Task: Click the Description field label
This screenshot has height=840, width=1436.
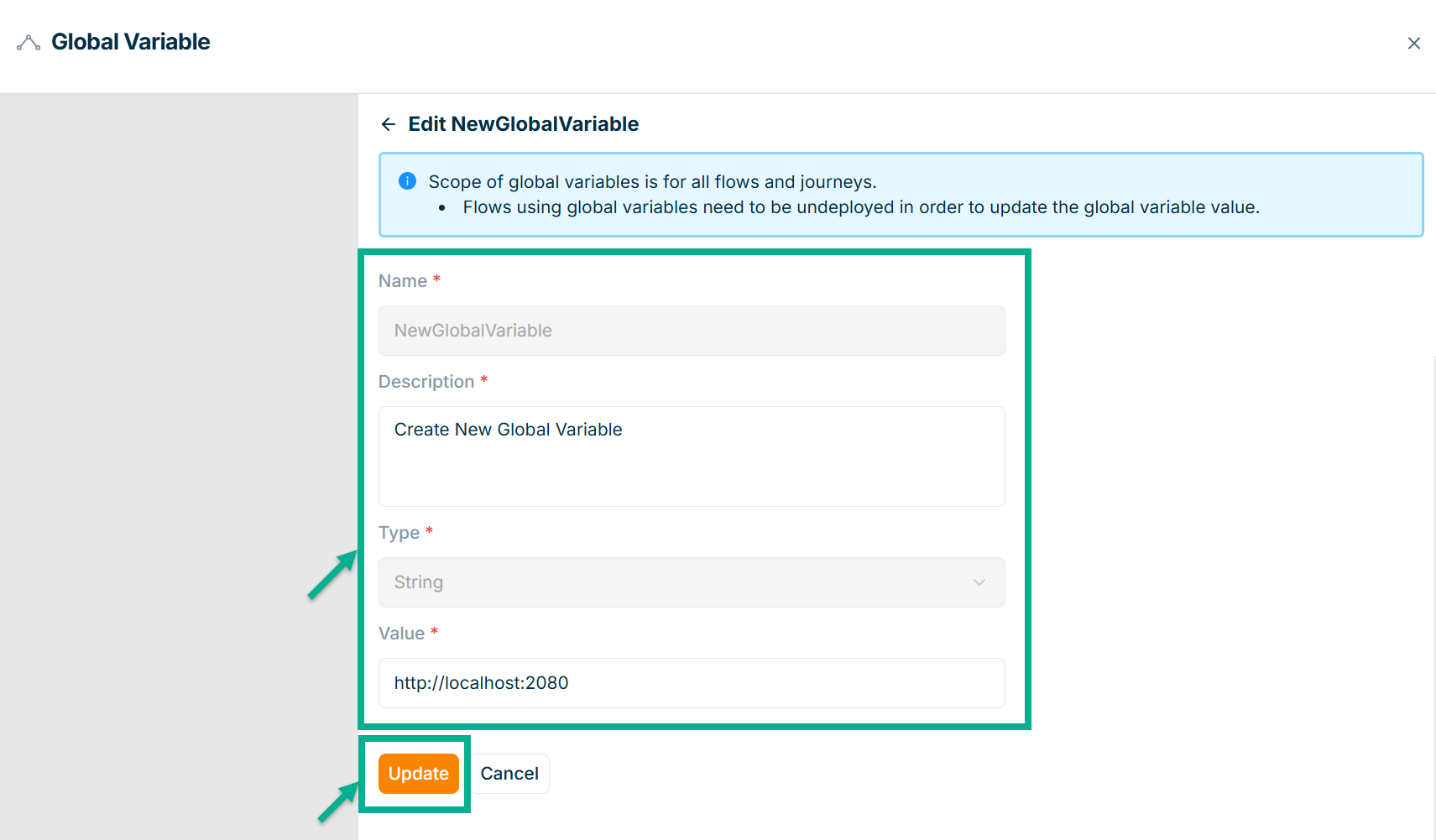Action: coord(426,382)
